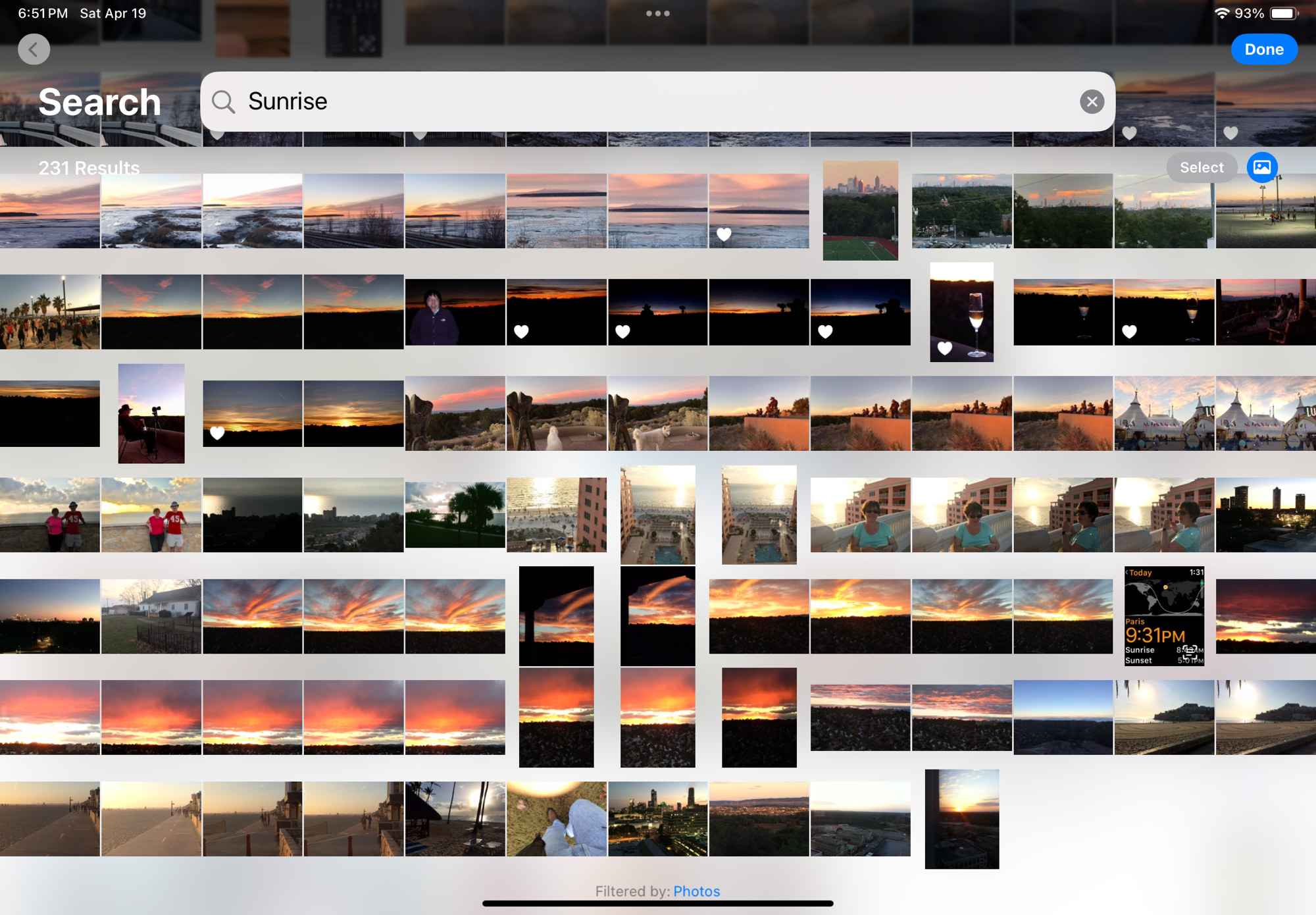Tap the back chevron button
Screen dimensions: 1316x915
(x=34, y=49)
